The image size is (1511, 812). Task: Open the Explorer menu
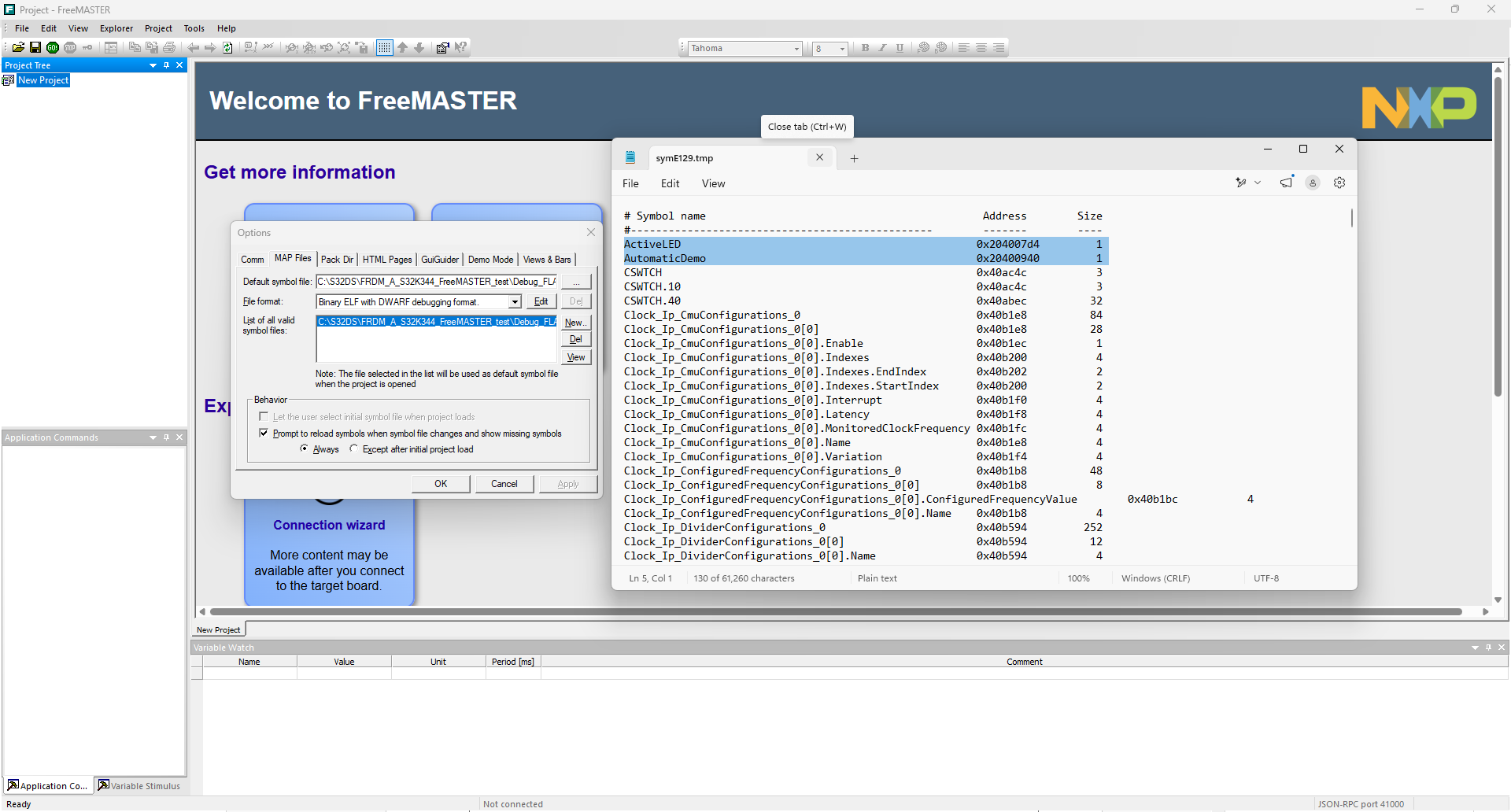(116, 28)
